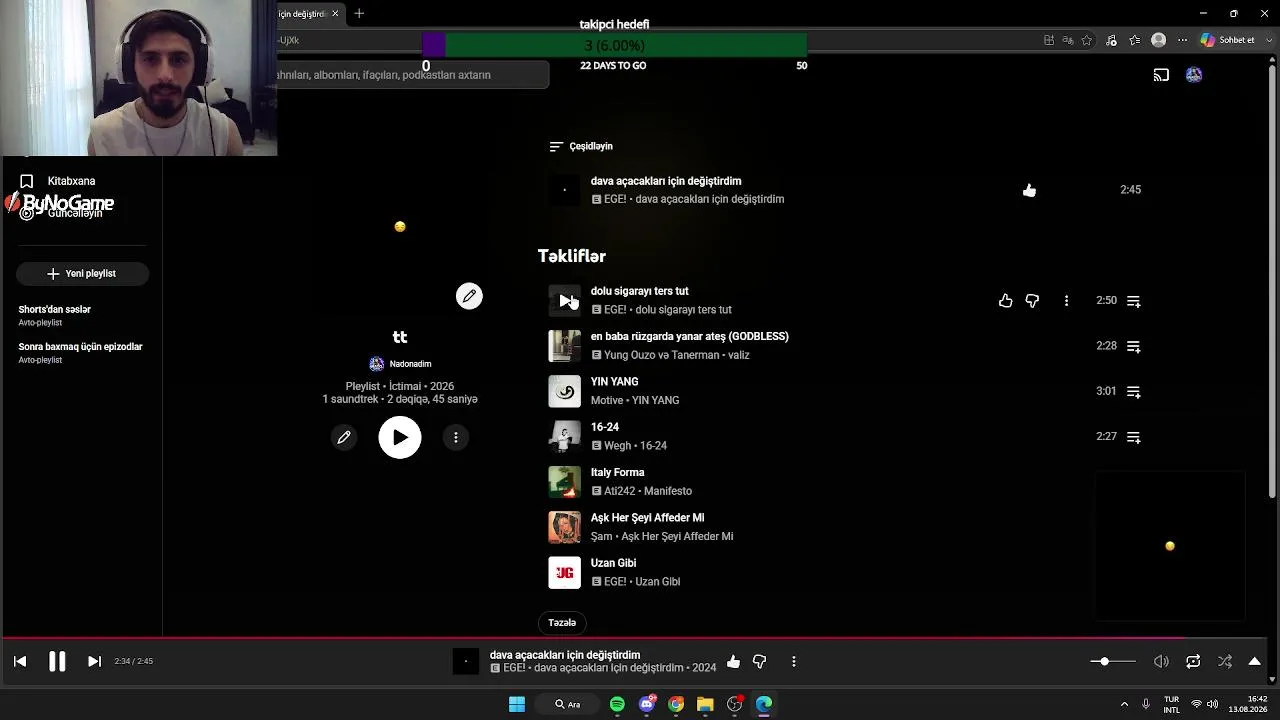Open the 'Çeşidləyin' sort menu
The image size is (1280, 720).
coord(581,146)
